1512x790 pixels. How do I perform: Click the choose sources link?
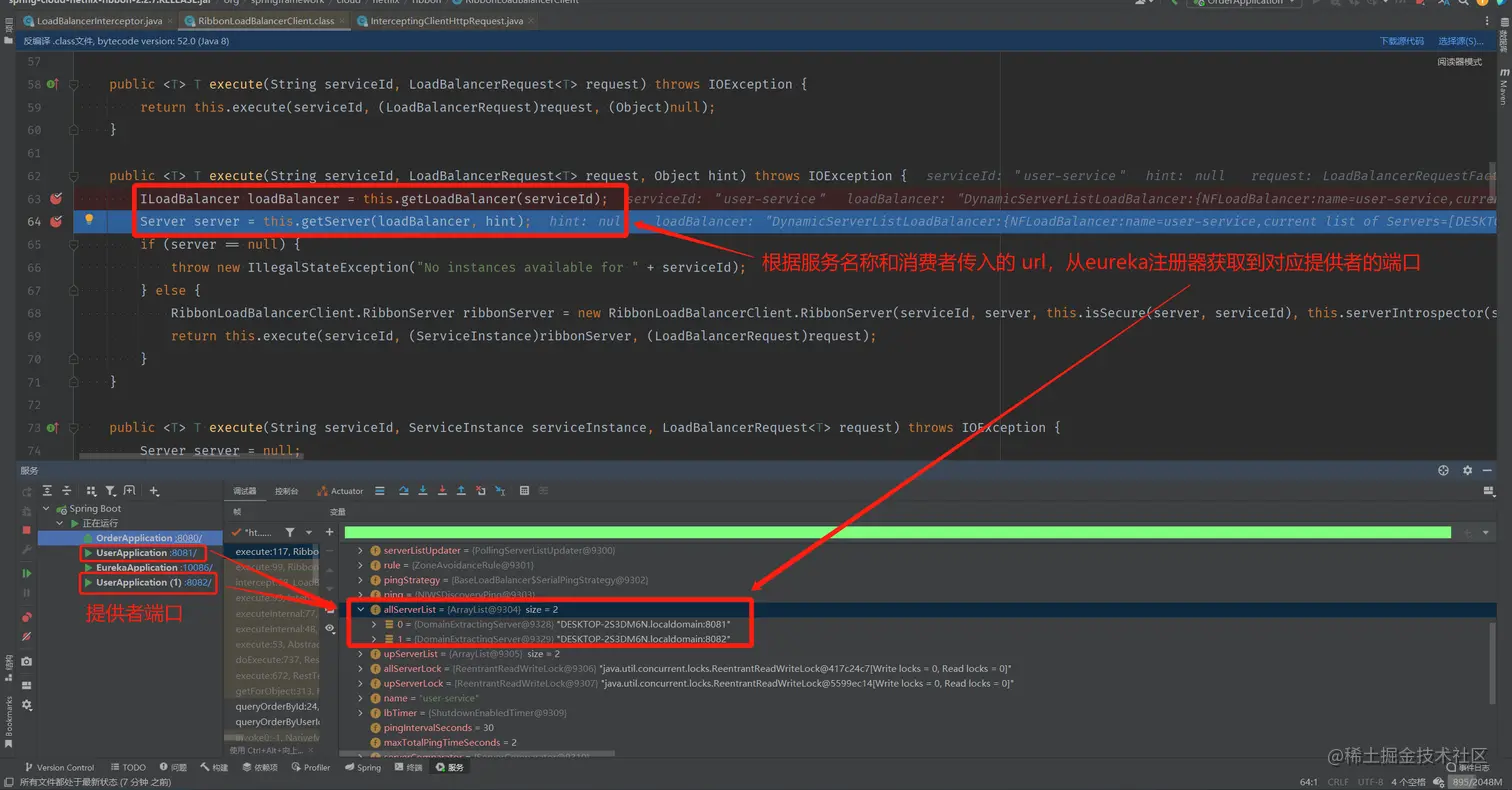point(1461,41)
